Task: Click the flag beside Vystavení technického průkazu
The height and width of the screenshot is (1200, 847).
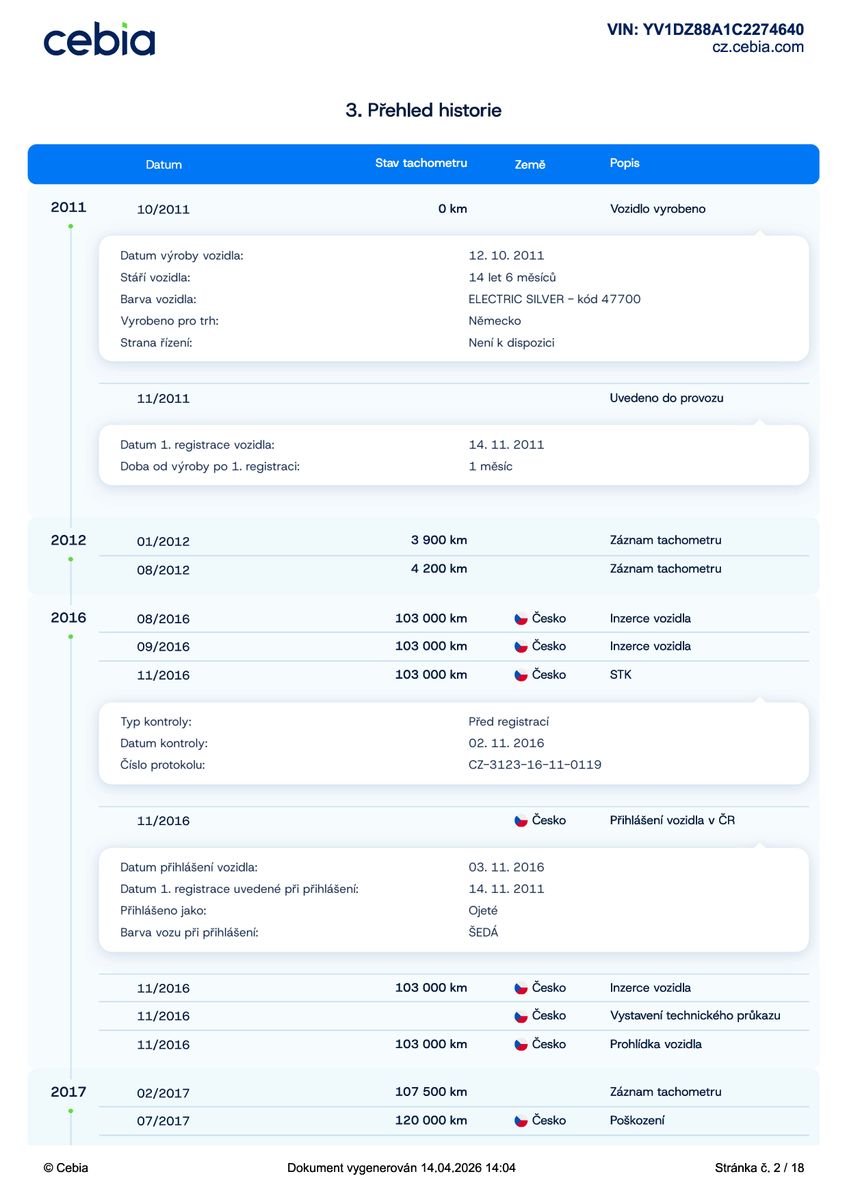Action: point(520,1016)
